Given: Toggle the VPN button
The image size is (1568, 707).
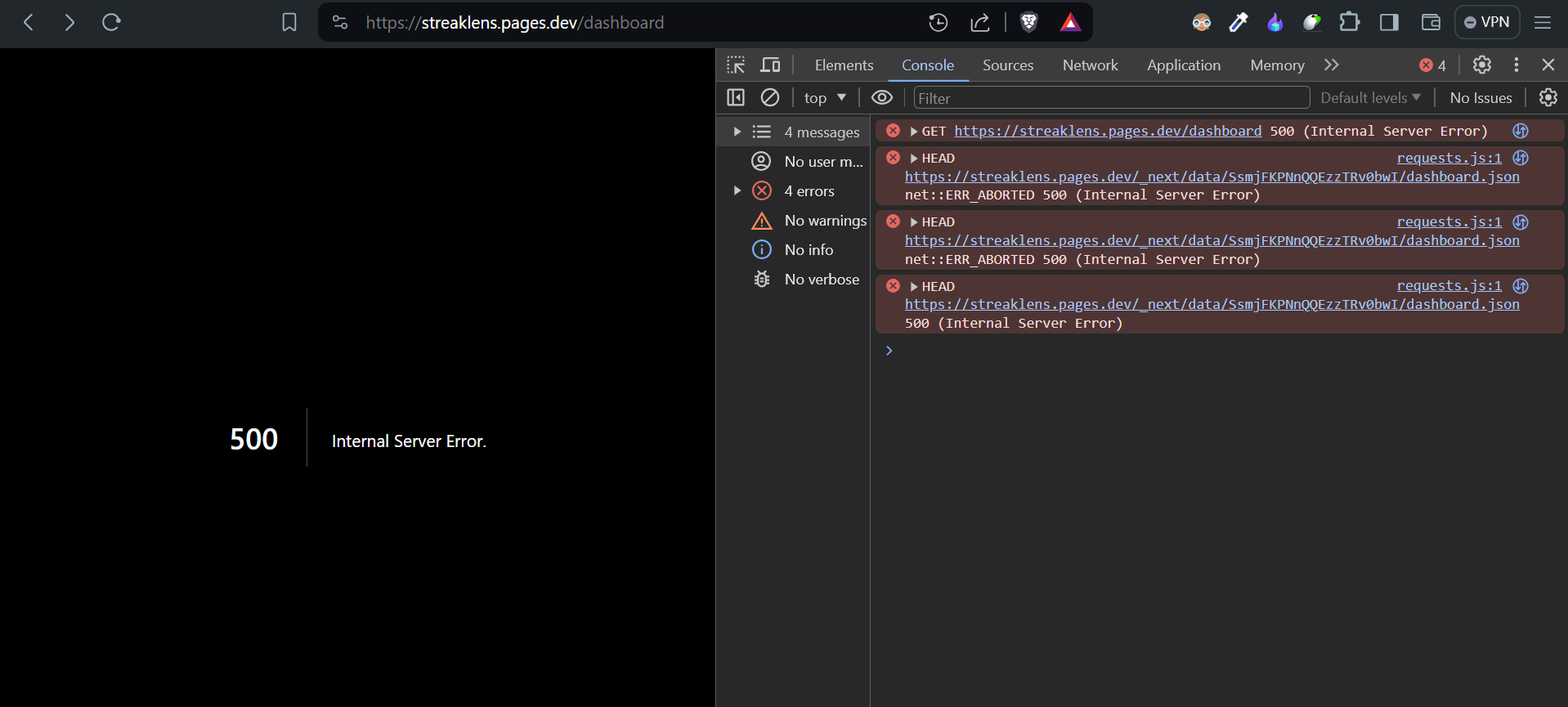Looking at the screenshot, I should tap(1487, 22).
